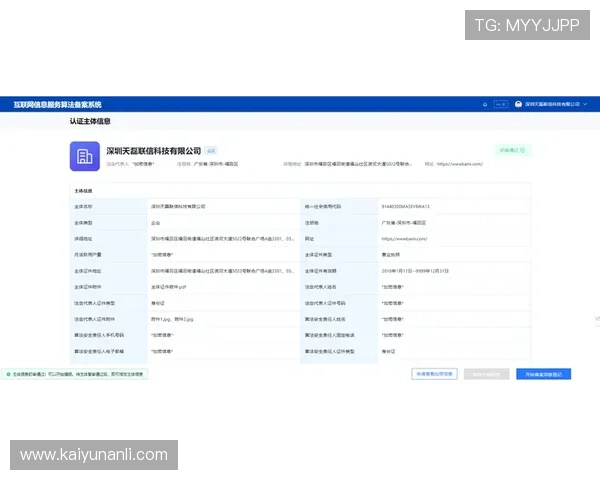Open the website link under the company heading
This screenshot has width=600, height=480.
coord(460,164)
